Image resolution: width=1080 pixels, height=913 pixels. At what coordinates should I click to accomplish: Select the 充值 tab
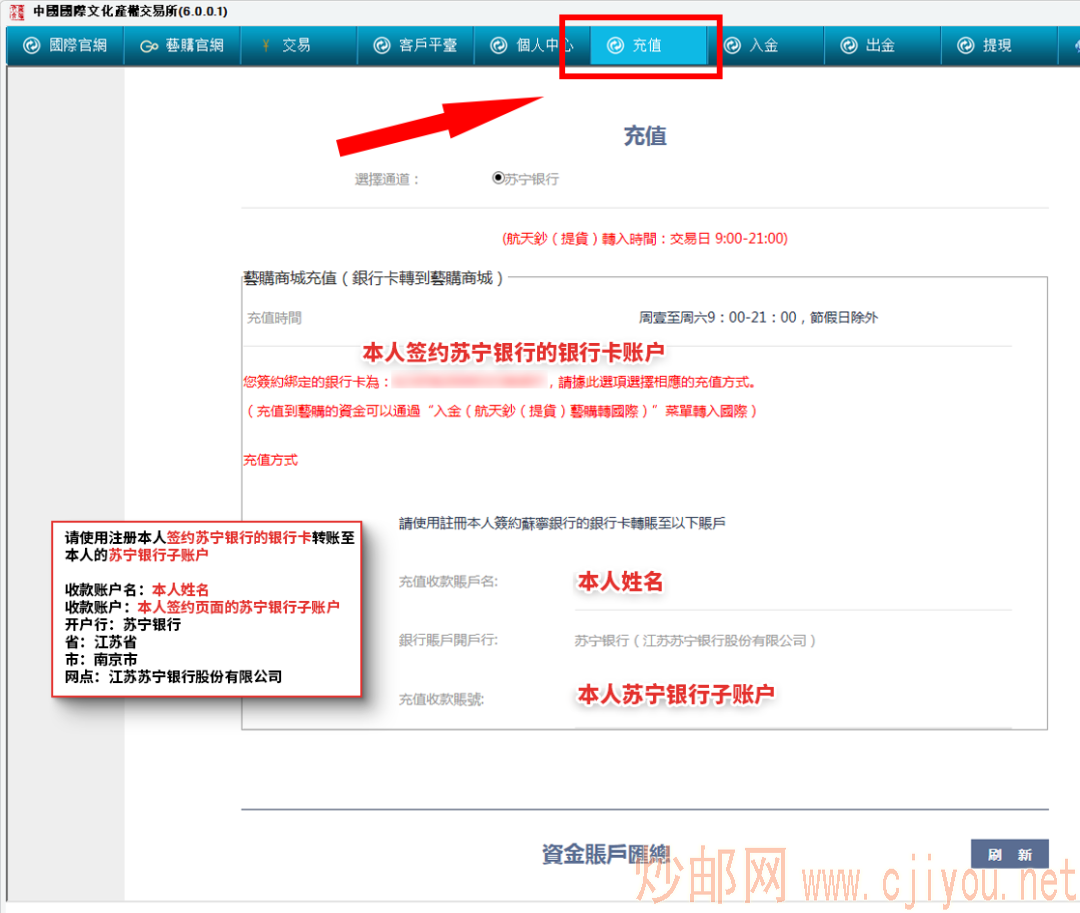click(649, 45)
